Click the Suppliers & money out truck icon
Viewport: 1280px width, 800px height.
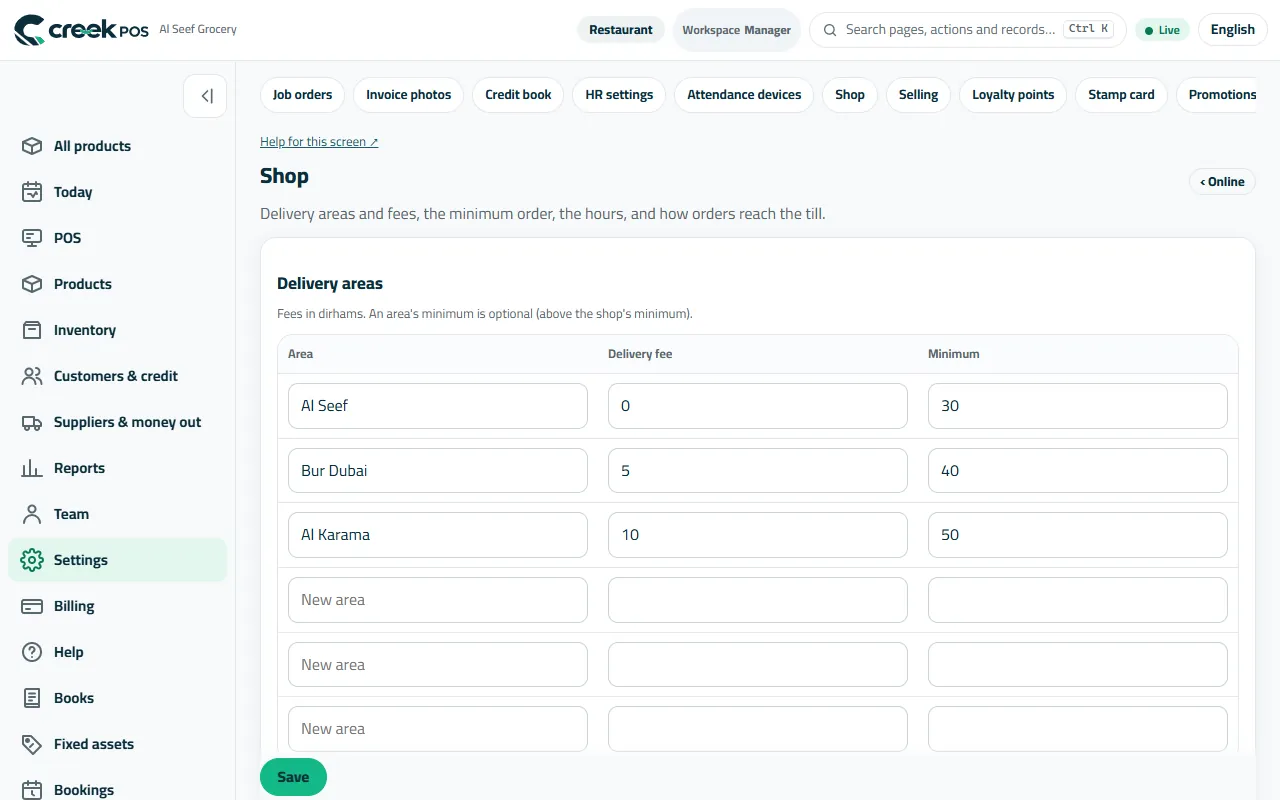pos(32,422)
